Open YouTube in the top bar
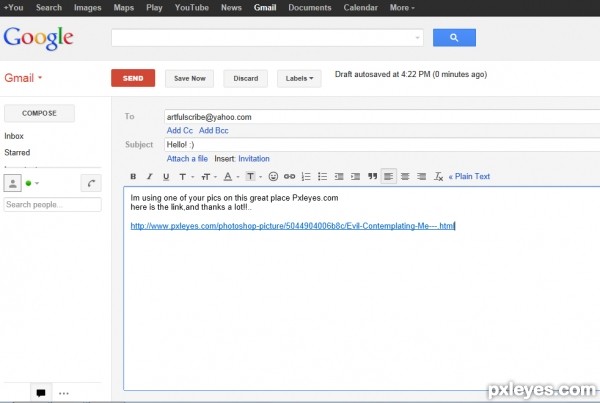This screenshot has width=600, height=403. tap(192, 8)
